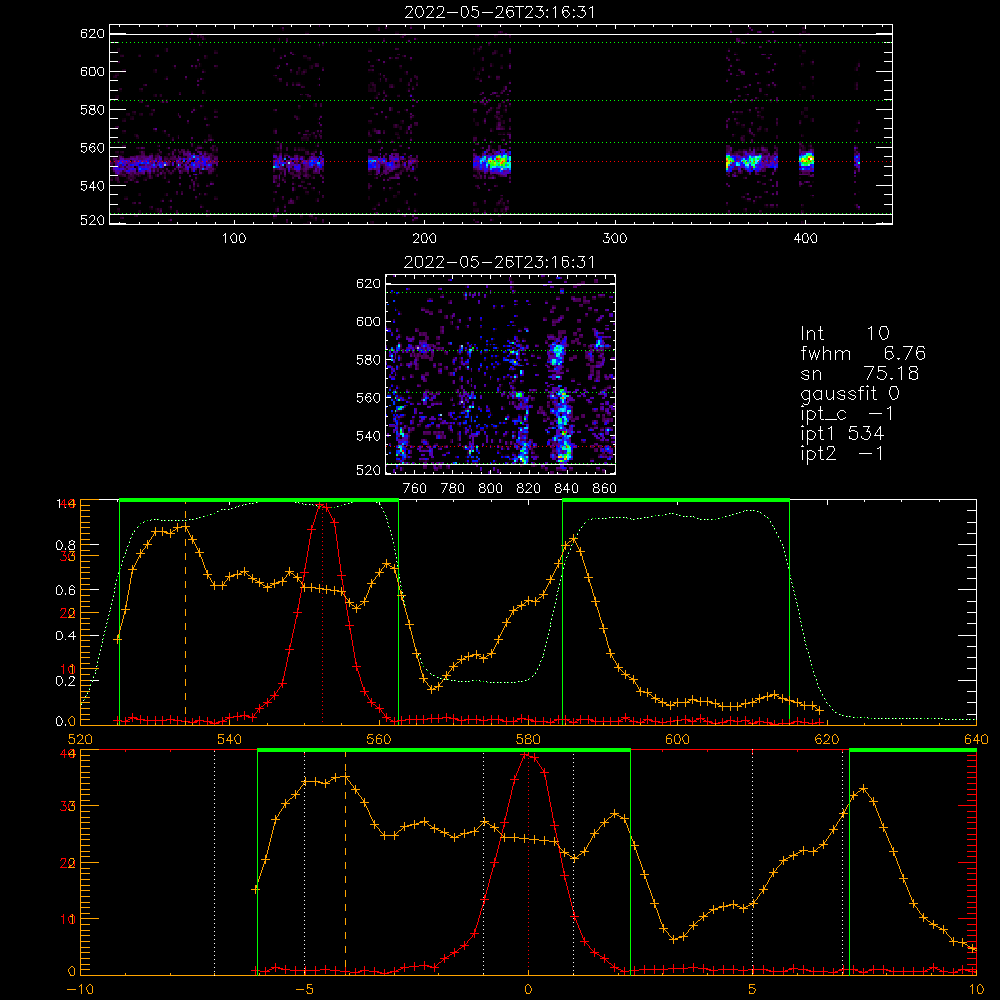This screenshot has height=1000, width=1000.
Task: Select the 'fwhm 6.76' readout line
Action: 863,353
